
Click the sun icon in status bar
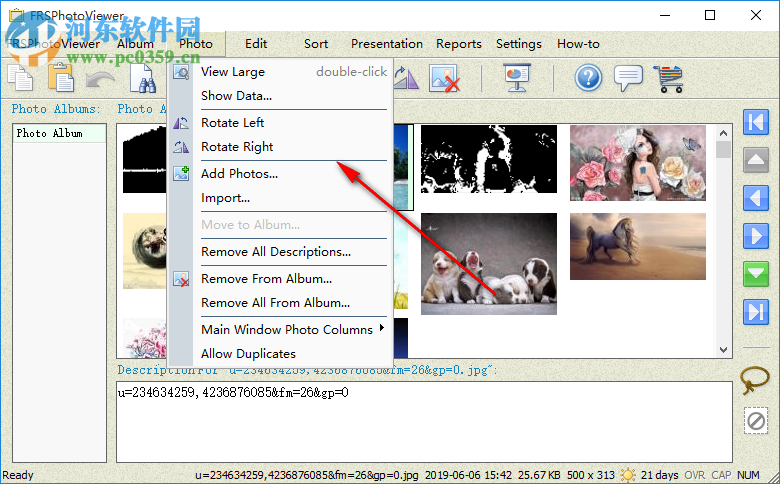pyautogui.click(x=628, y=475)
